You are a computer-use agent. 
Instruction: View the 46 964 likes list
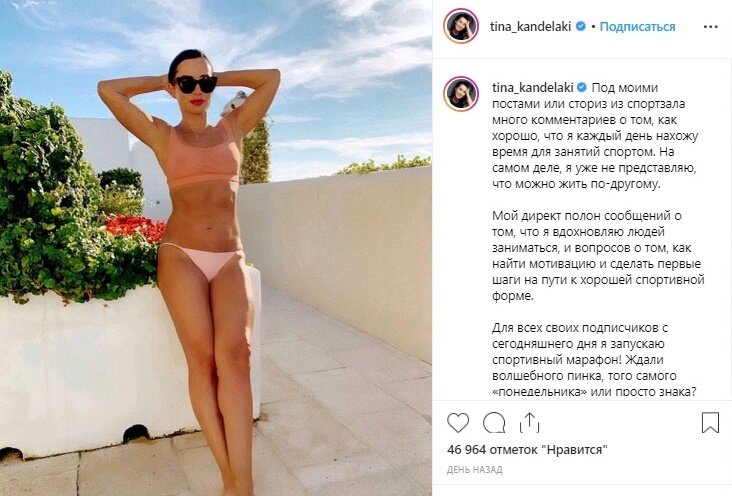[527, 450]
